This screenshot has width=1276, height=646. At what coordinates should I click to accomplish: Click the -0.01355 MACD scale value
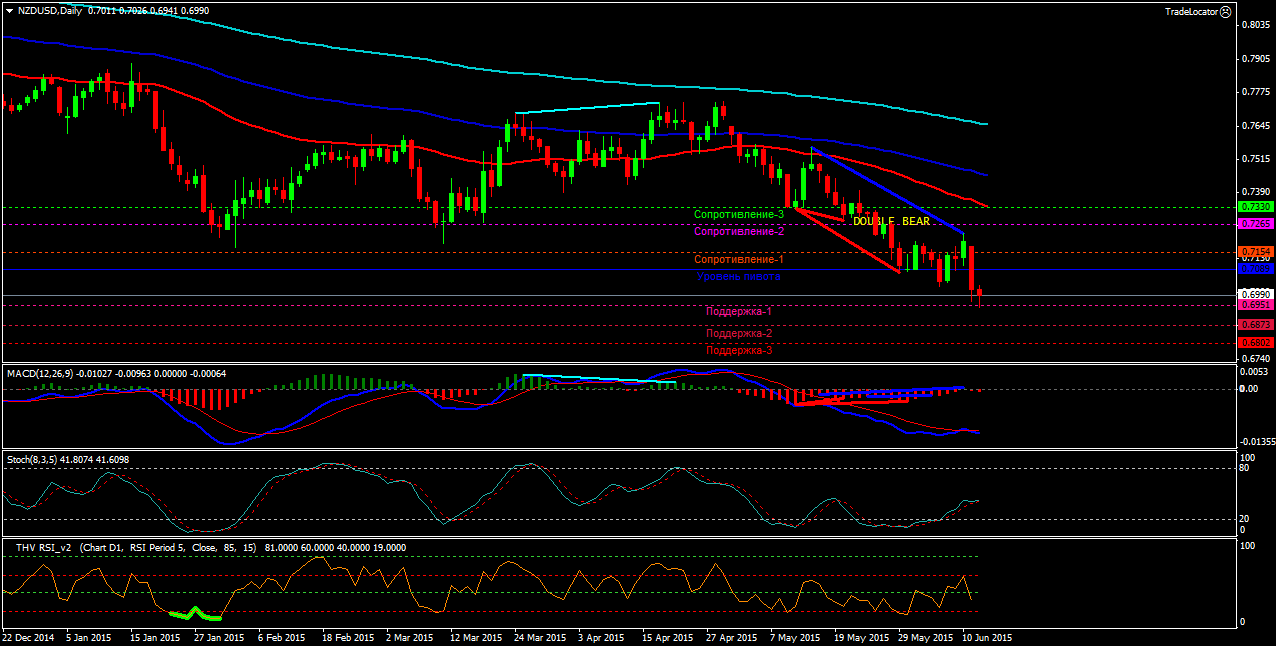(1256, 440)
